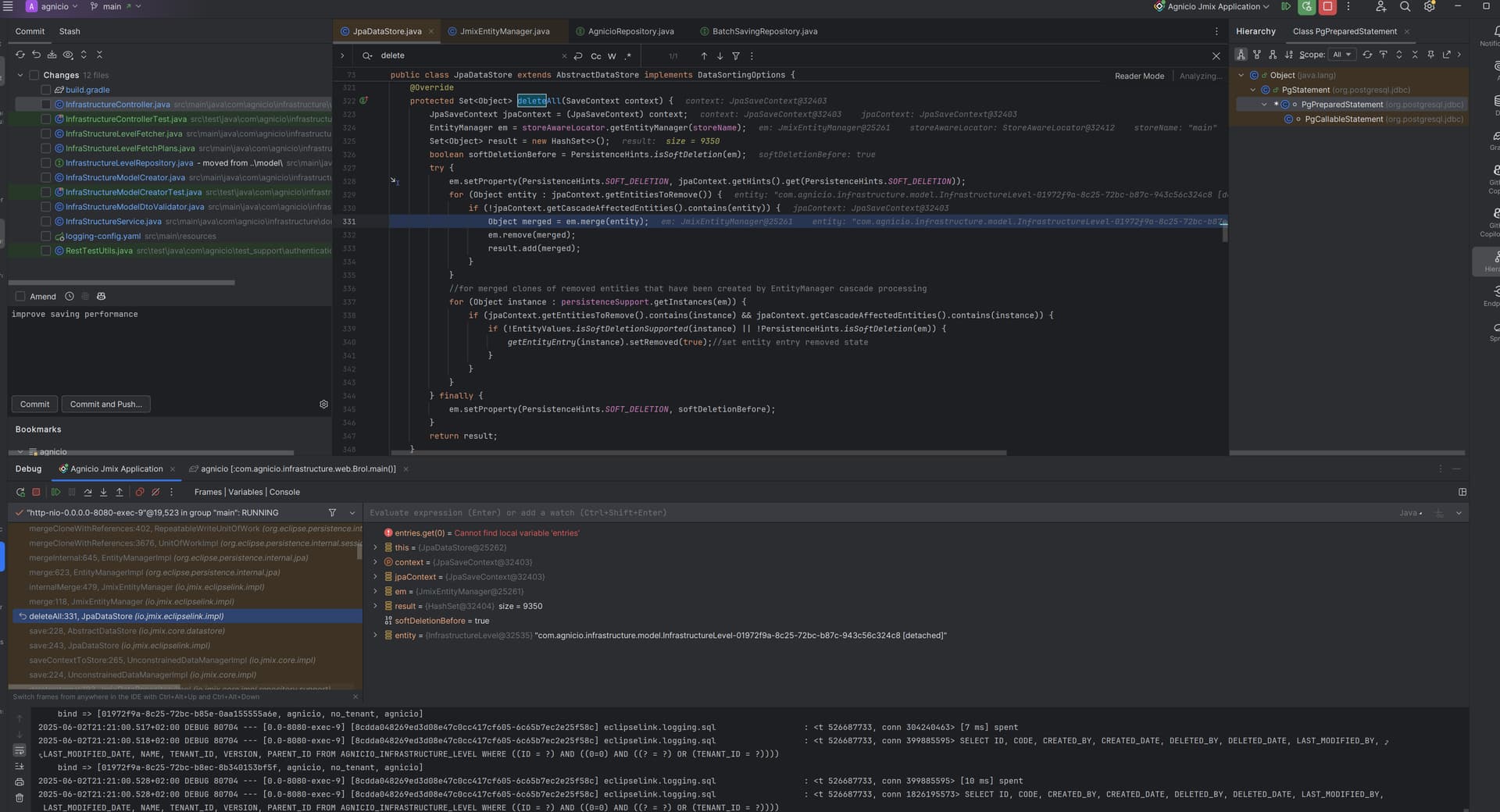Check InfrastructureControllerTest.java checkbox
The height and width of the screenshot is (812, 1500).
pos(46,119)
